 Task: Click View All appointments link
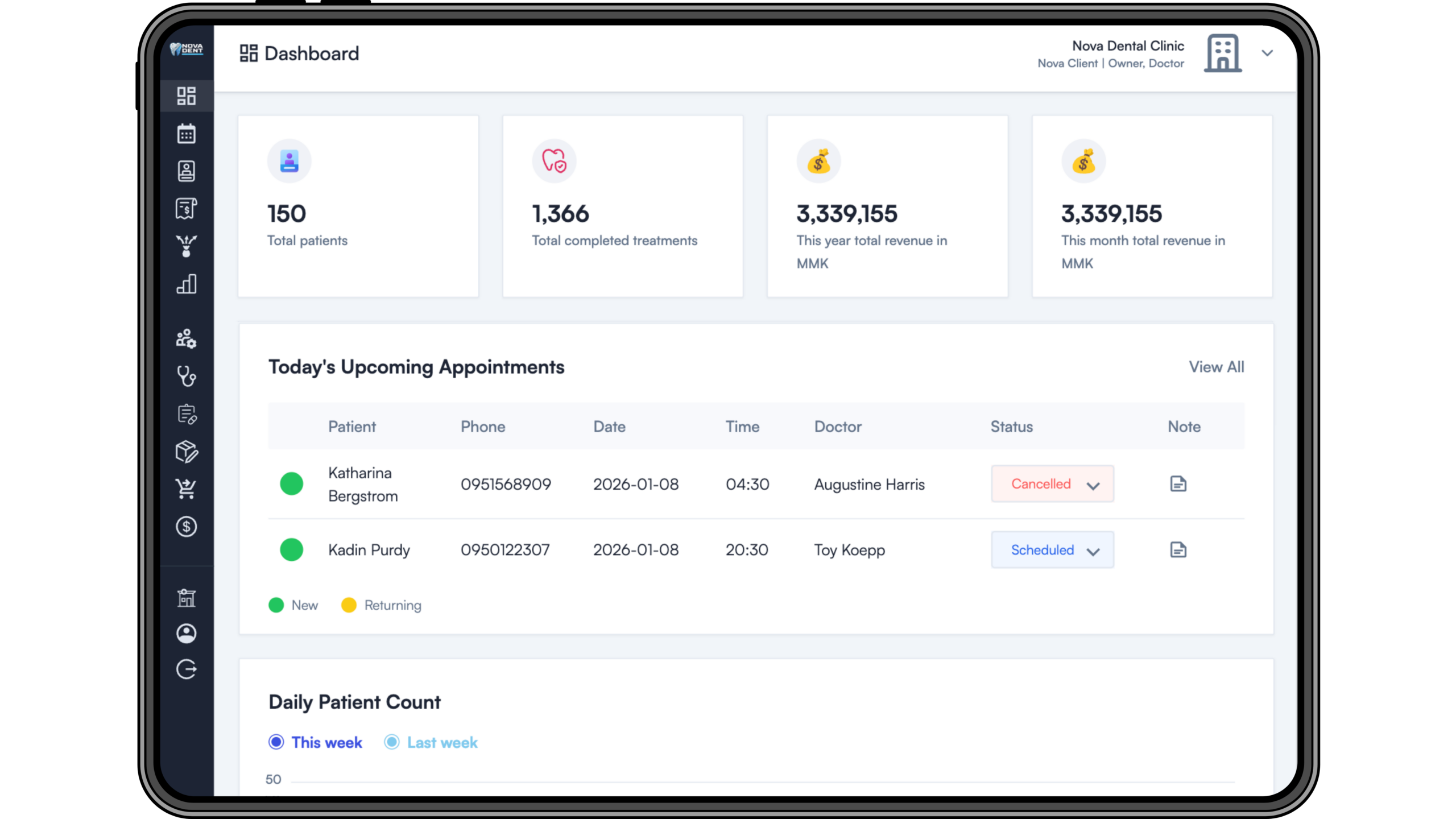[1216, 367]
